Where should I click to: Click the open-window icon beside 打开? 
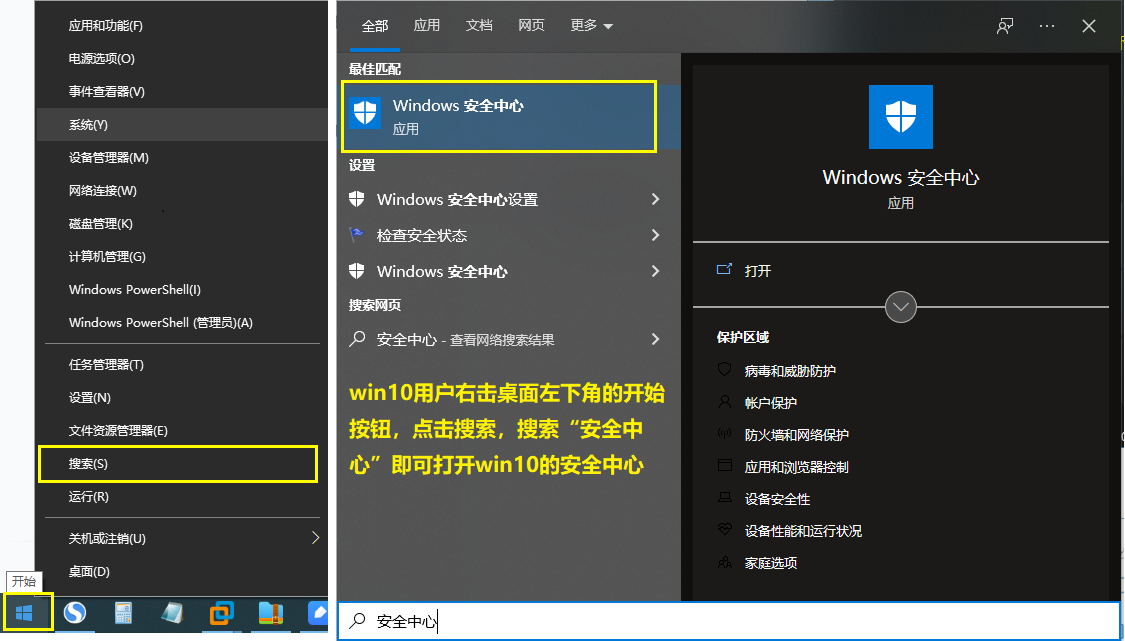tap(725, 270)
